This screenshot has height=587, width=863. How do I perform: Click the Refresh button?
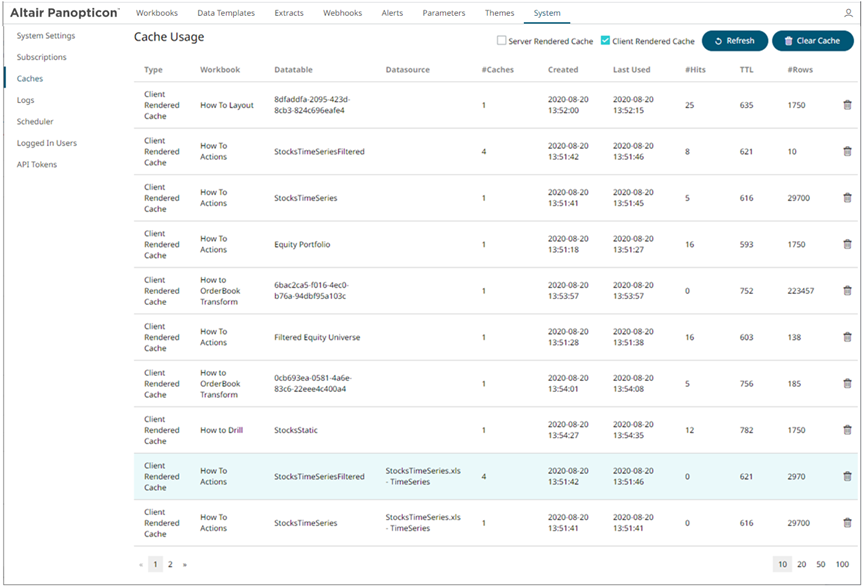(734, 41)
